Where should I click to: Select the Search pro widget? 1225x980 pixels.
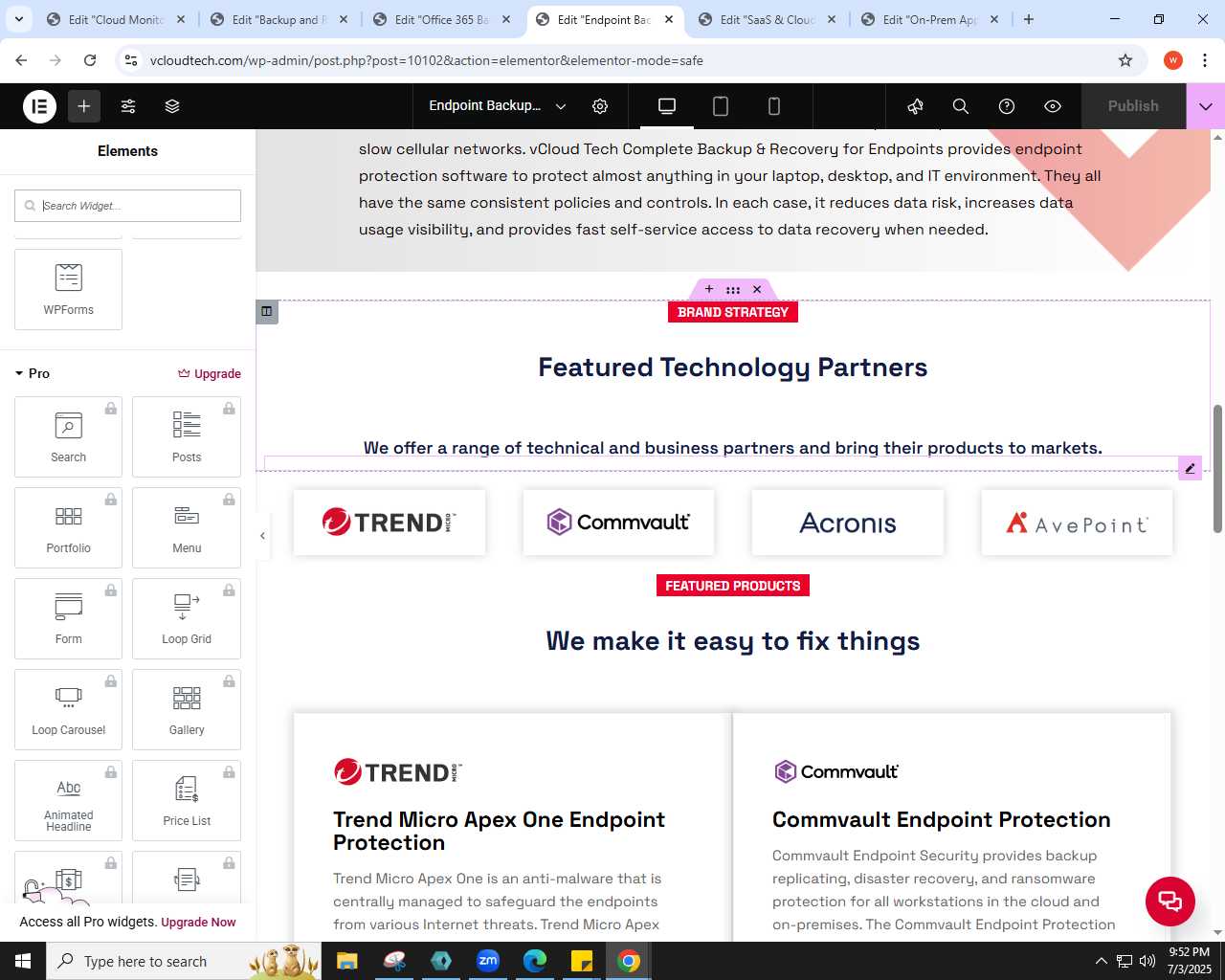pyautogui.click(x=69, y=436)
